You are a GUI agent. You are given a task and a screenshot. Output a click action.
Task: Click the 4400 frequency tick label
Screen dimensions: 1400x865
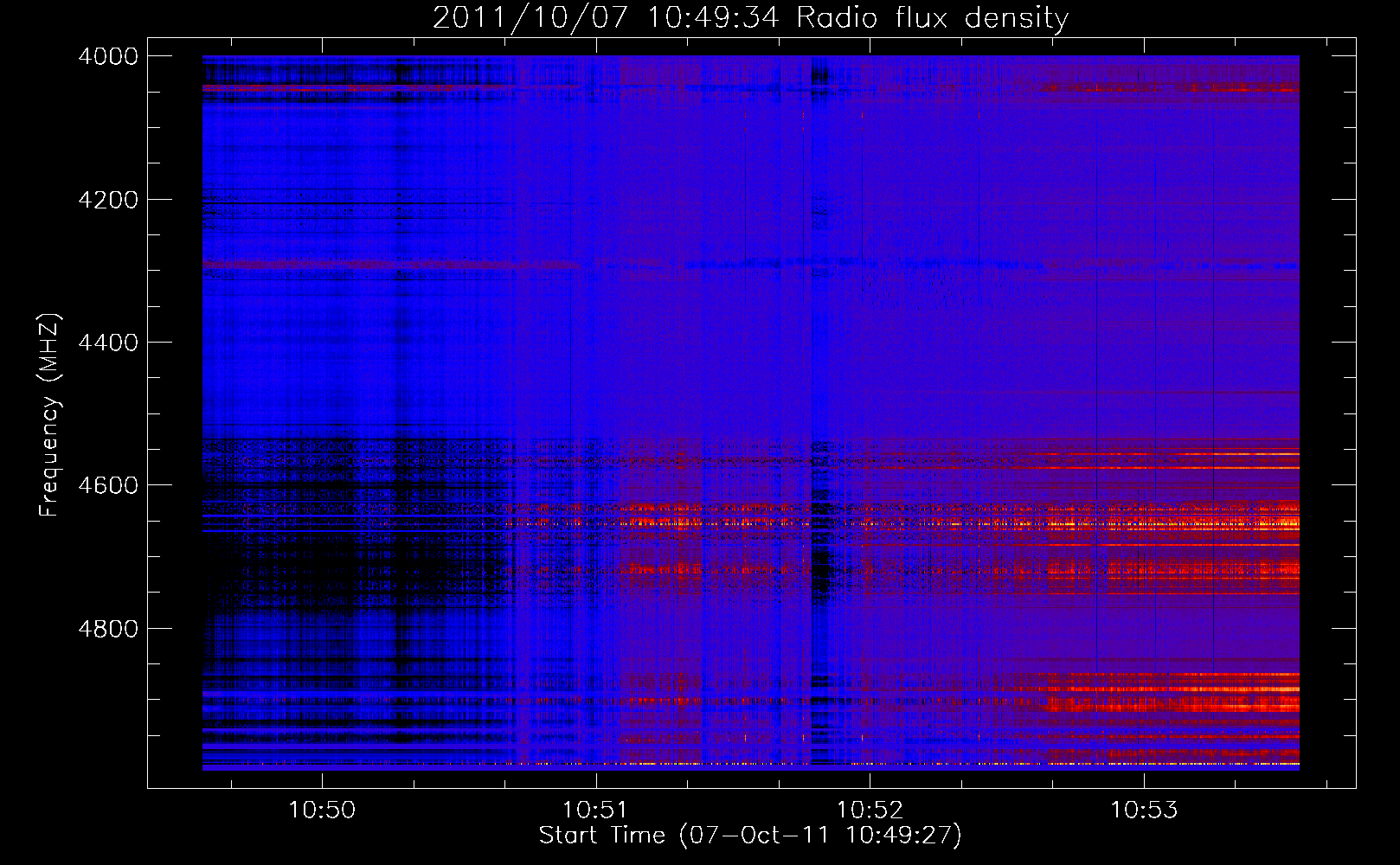[108, 343]
